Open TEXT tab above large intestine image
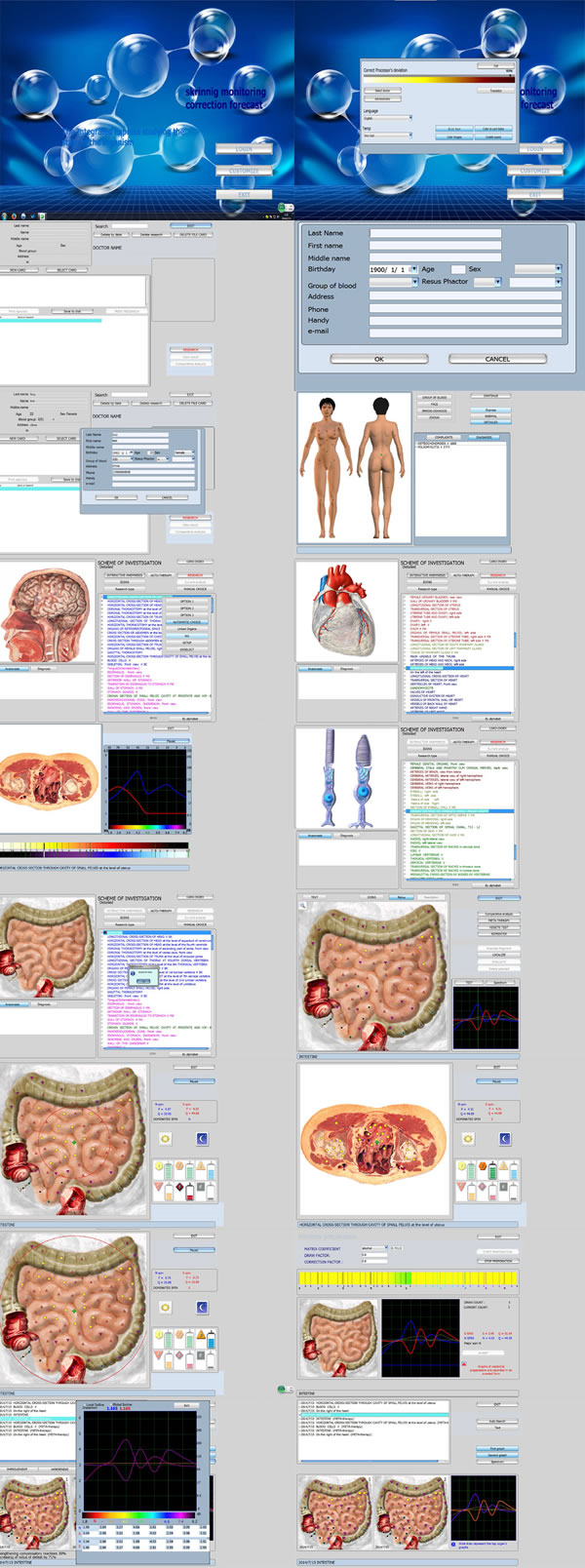The height and width of the screenshot is (1568, 585). pyautogui.click(x=314, y=897)
